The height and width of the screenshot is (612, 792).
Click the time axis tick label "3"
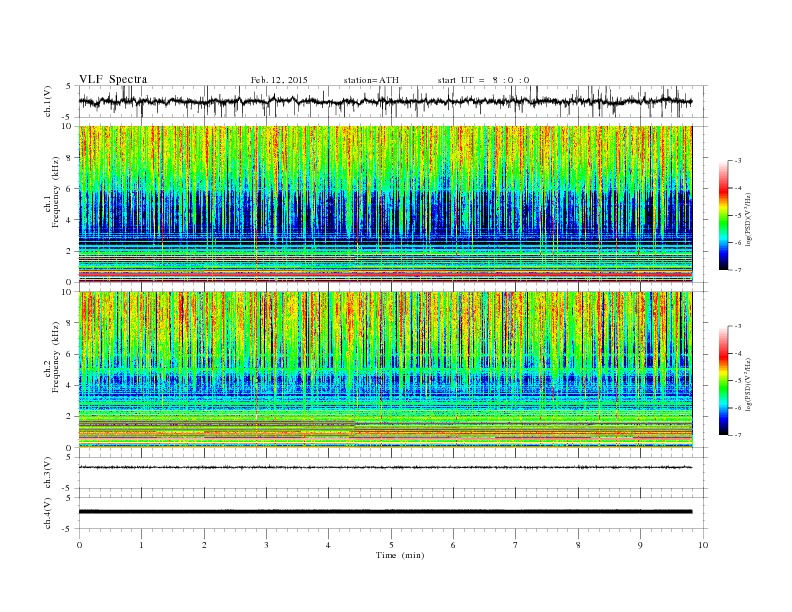[266, 545]
